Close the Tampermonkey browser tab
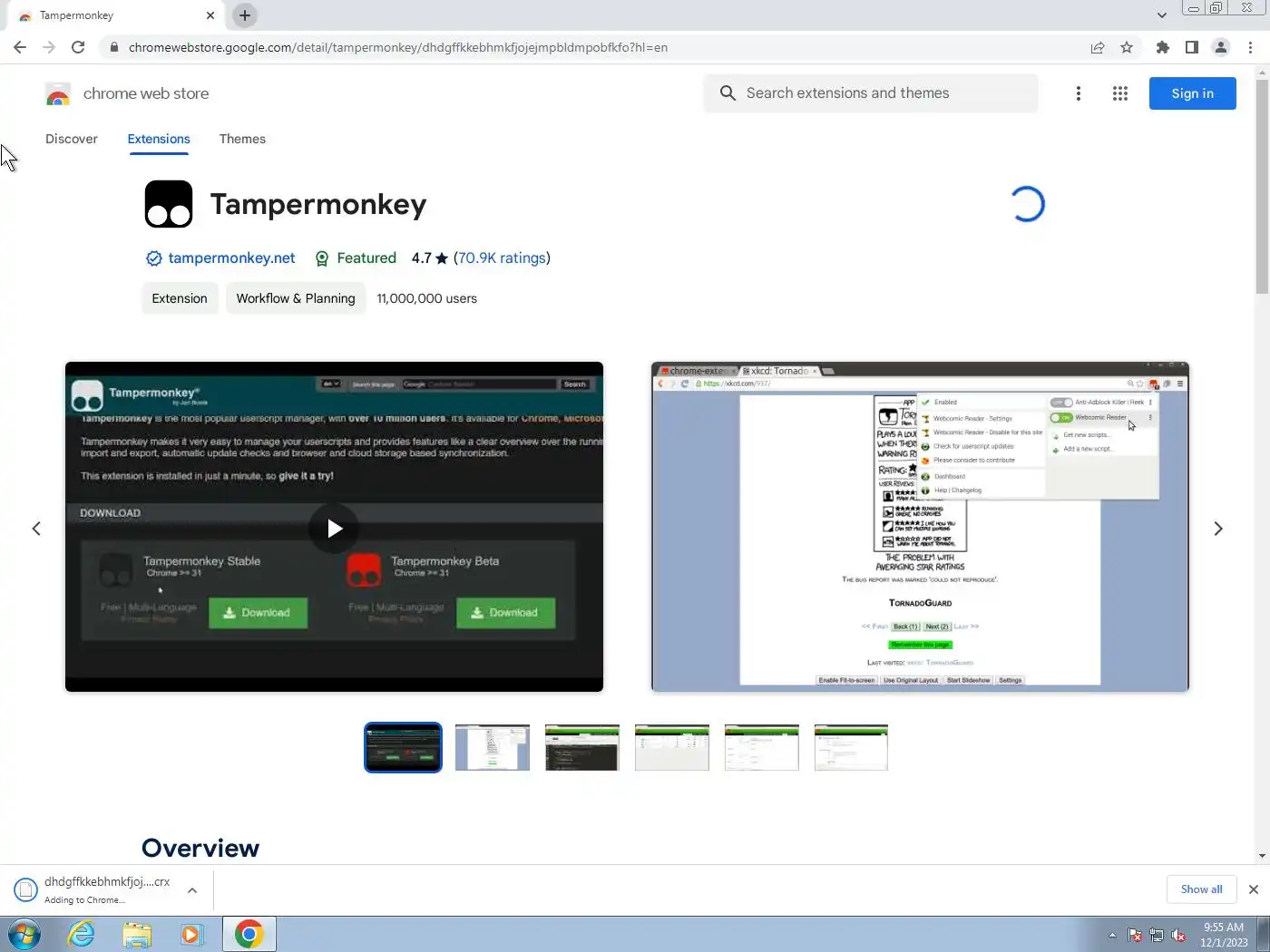Viewport: 1270px width, 952px height. [x=210, y=15]
